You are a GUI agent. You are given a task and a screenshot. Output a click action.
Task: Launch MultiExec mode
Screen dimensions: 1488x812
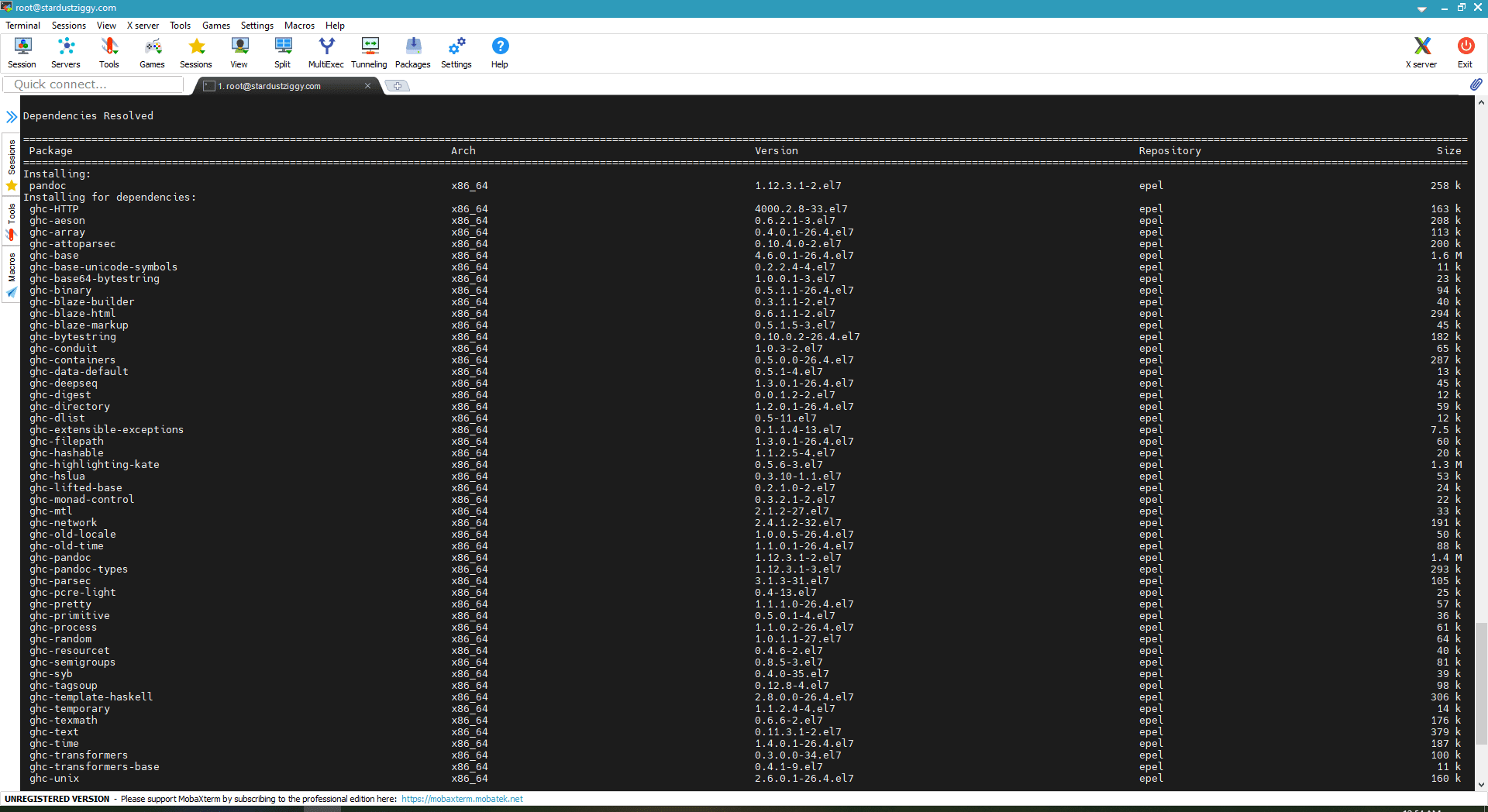(x=326, y=53)
